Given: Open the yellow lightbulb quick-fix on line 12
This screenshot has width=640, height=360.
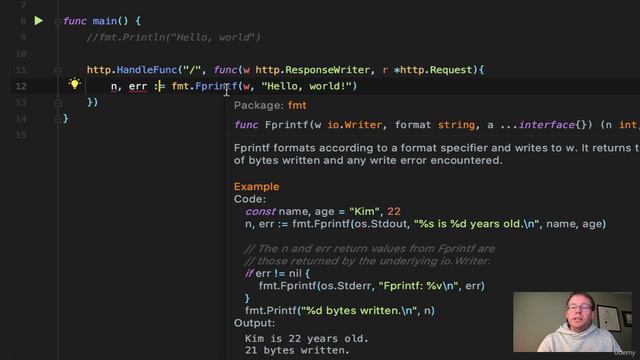Looking at the screenshot, I should [75, 84].
